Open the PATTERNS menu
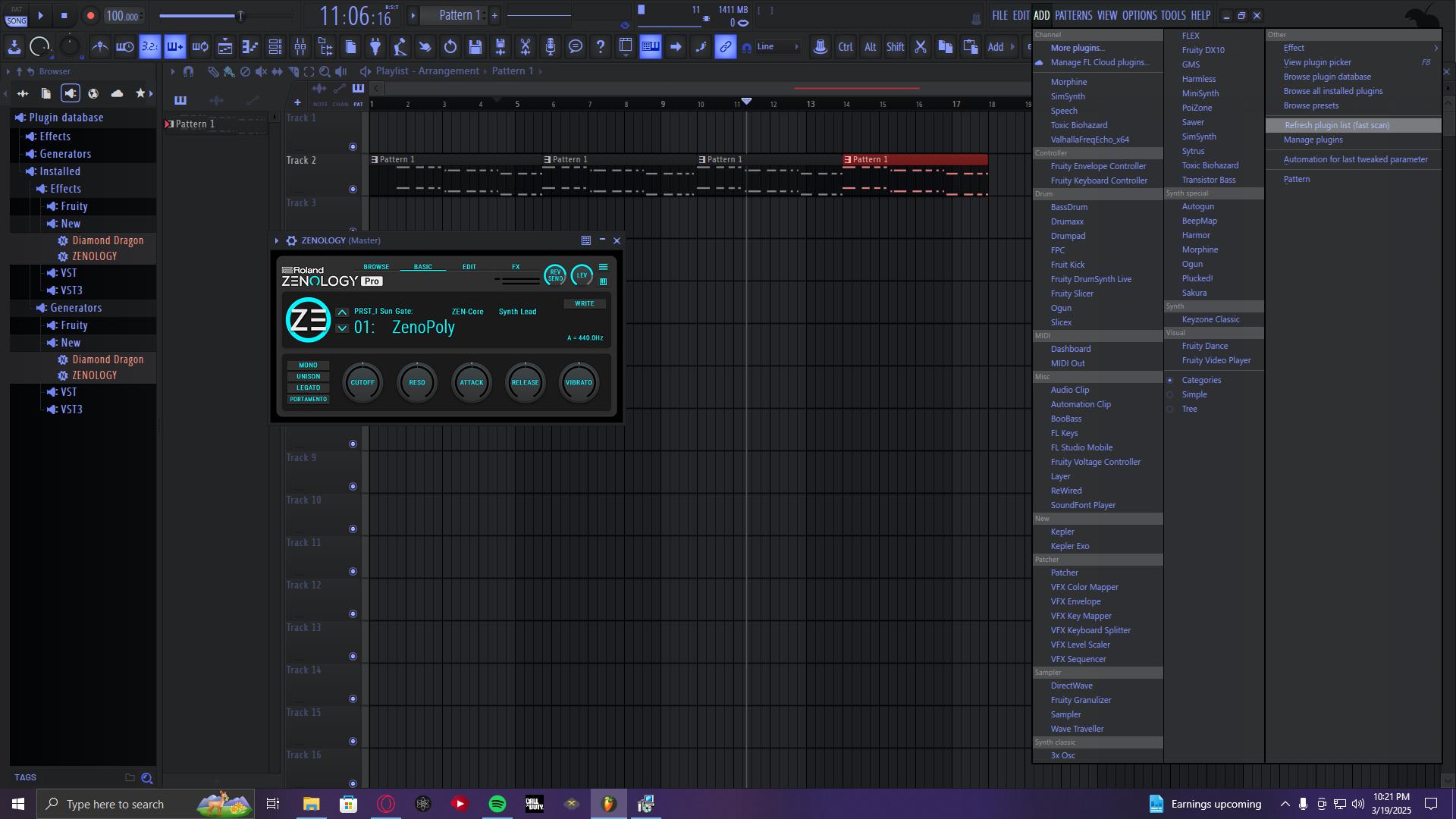 pos(1073,15)
